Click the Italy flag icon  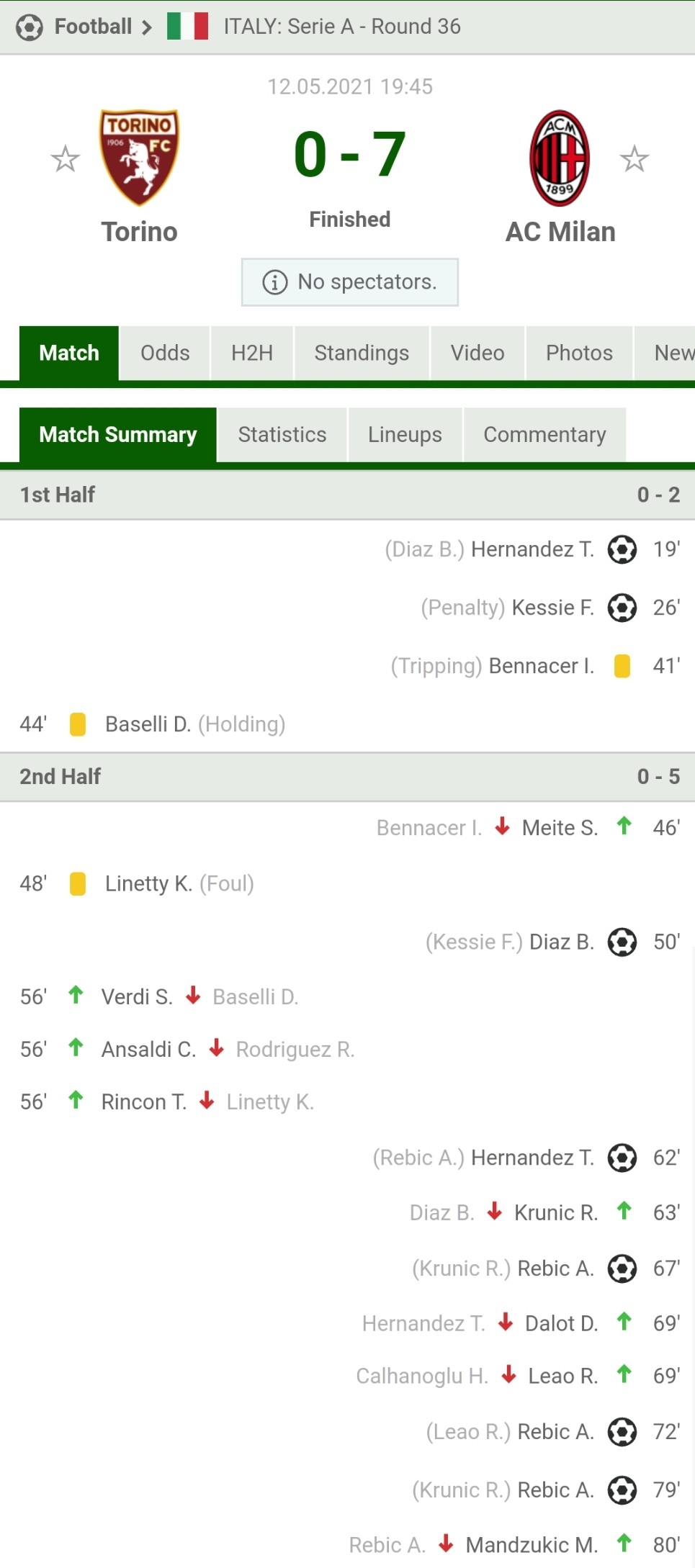pyautogui.click(x=187, y=27)
